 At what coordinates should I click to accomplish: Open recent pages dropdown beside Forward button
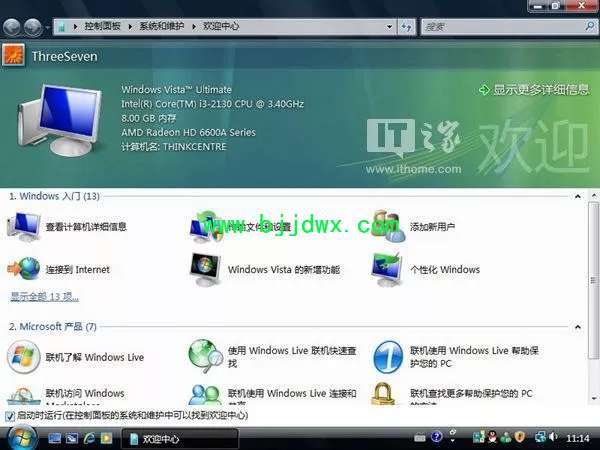[47, 28]
